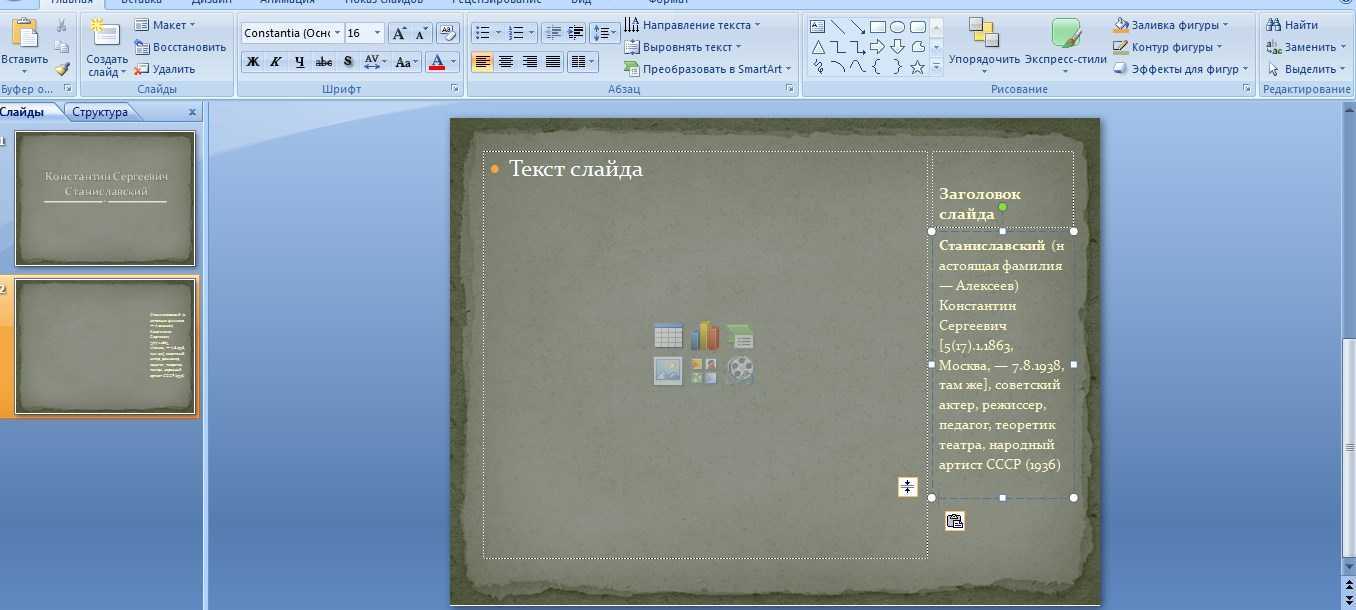Click the Восстановить button
The height and width of the screenshot is (610, 1356).
pyautogui.click(x=181, y=47)
